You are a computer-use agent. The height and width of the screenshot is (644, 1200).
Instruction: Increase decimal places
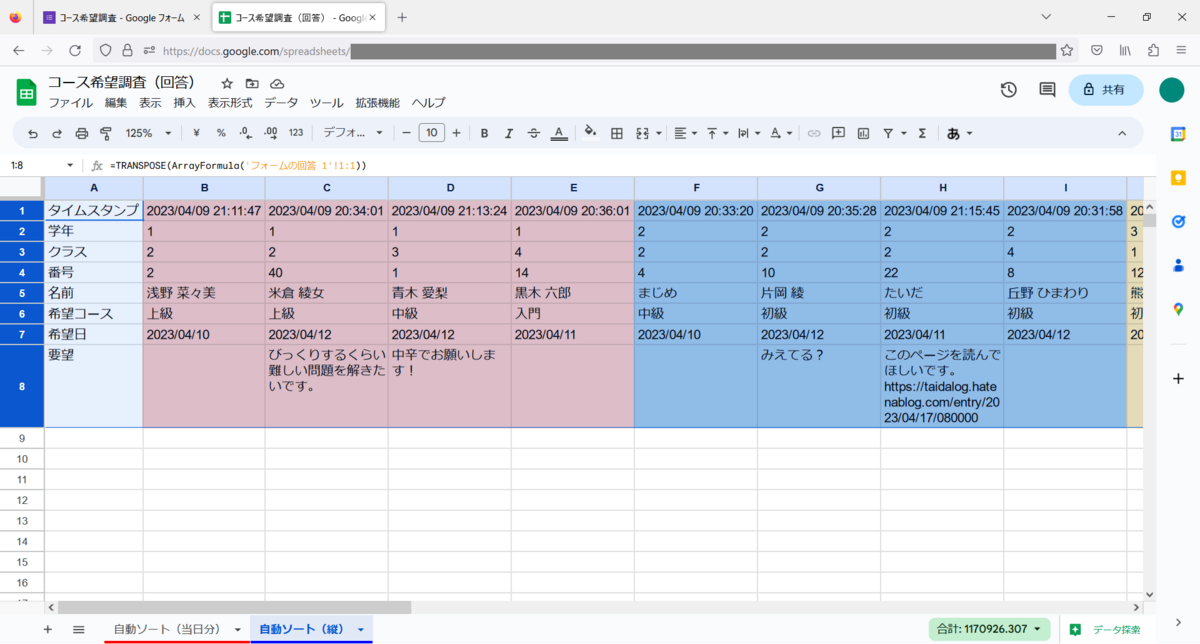(271, 133)
